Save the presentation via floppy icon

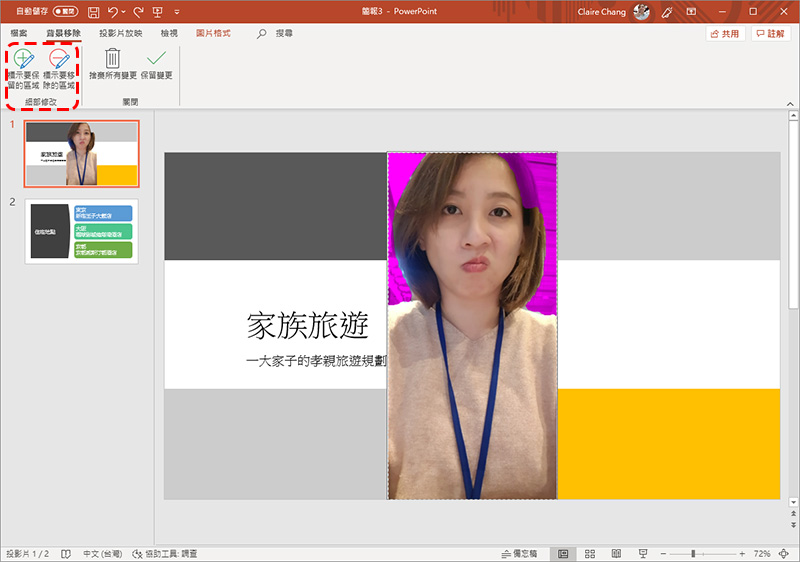(x=93, y=12)
